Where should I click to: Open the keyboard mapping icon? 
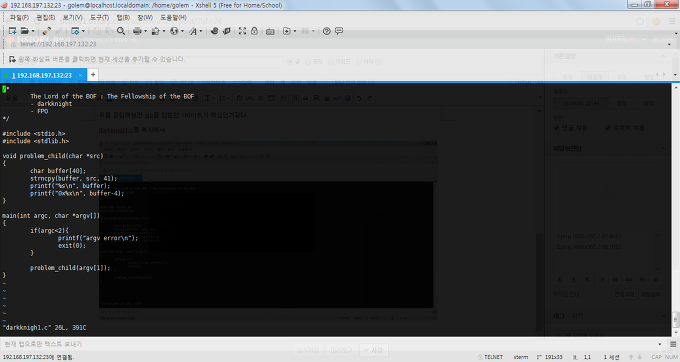pos(270,31)
